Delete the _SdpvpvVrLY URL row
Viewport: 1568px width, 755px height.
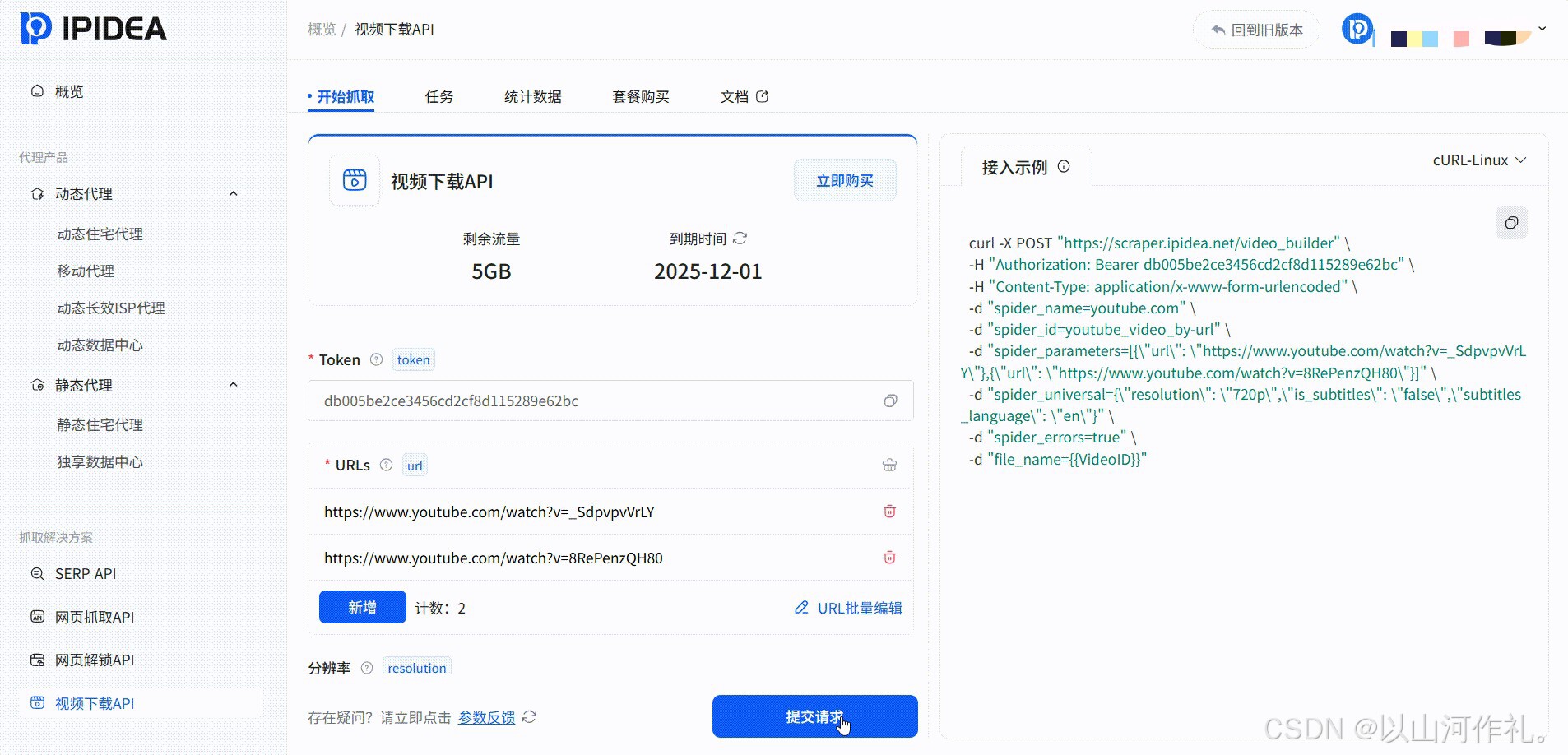pyautogui.click(x=889, y=512)
